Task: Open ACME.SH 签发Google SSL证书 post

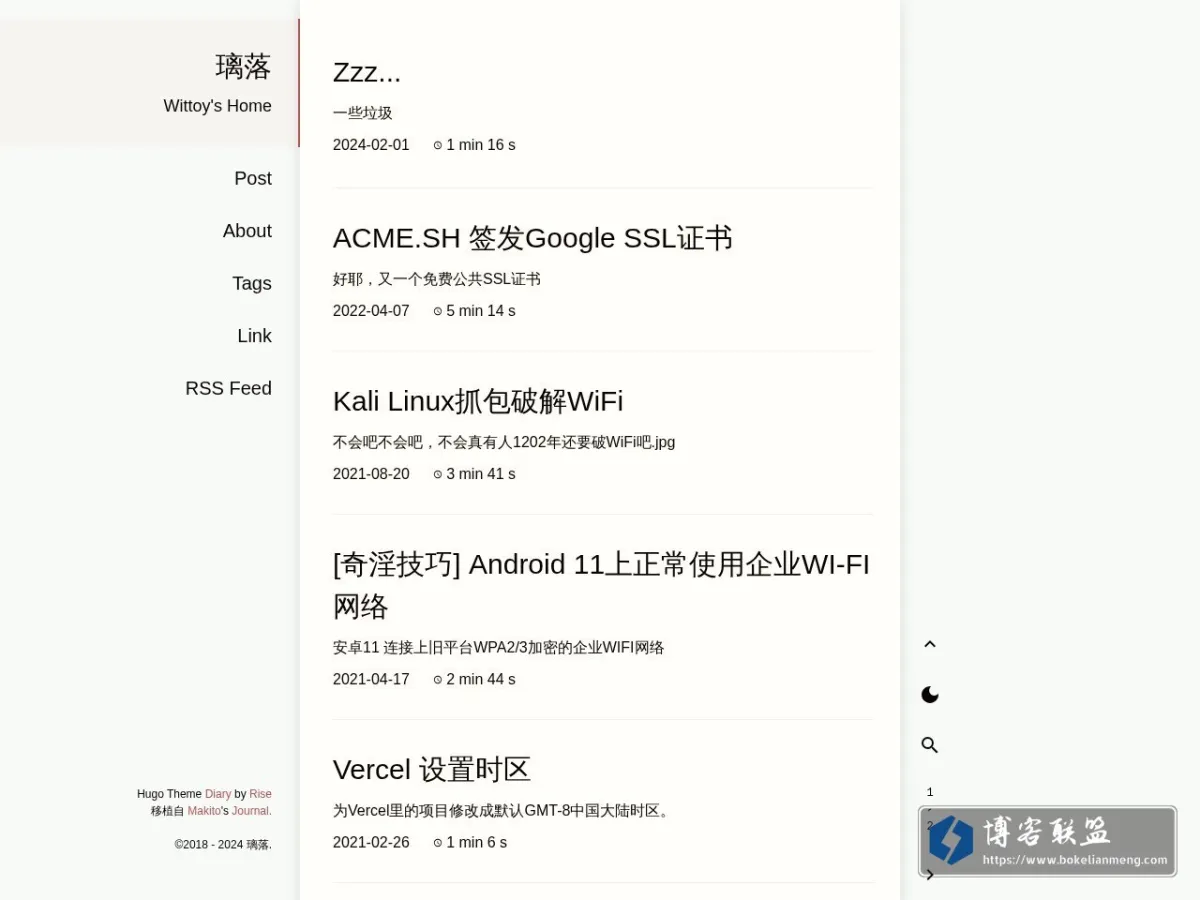Action: (x=532, y=238)
